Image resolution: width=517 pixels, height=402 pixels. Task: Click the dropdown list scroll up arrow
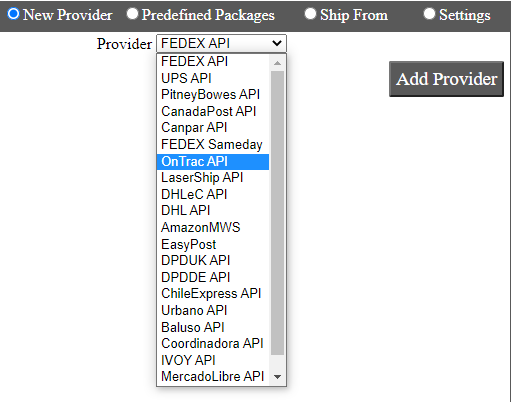pos(277,63)
